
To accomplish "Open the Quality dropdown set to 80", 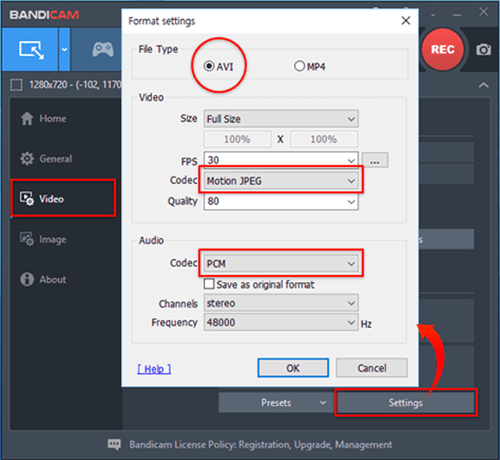I will [281, 201].
